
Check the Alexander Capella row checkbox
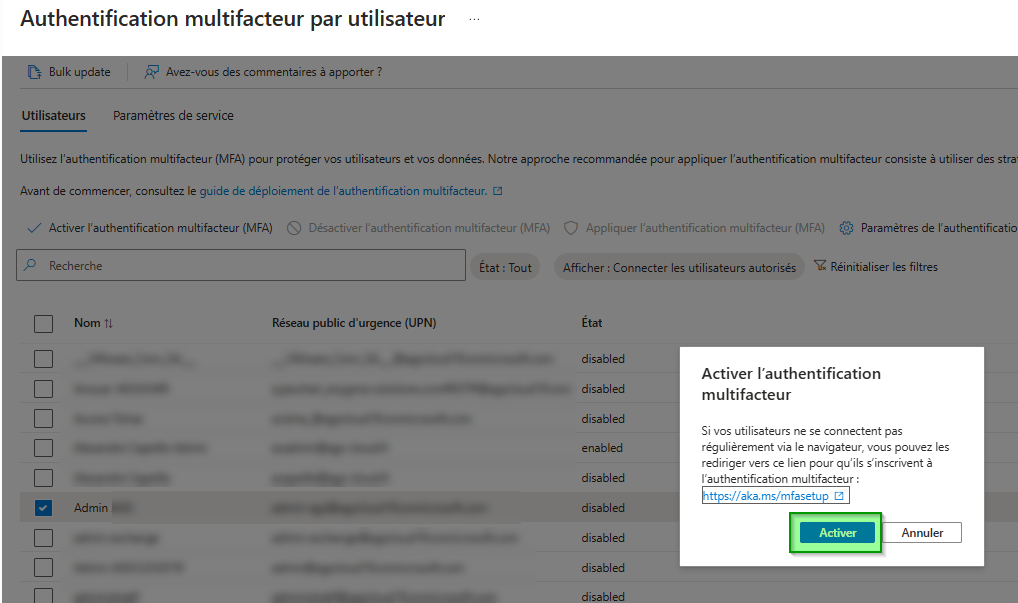coord(43,477)
